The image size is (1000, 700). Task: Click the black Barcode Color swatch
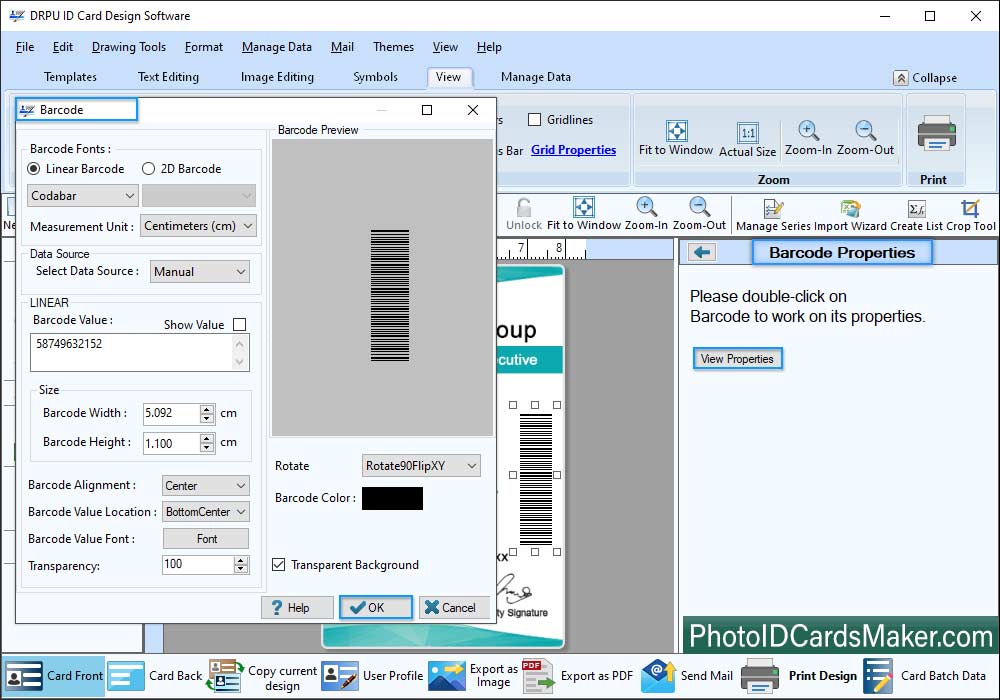pos(392,499)
